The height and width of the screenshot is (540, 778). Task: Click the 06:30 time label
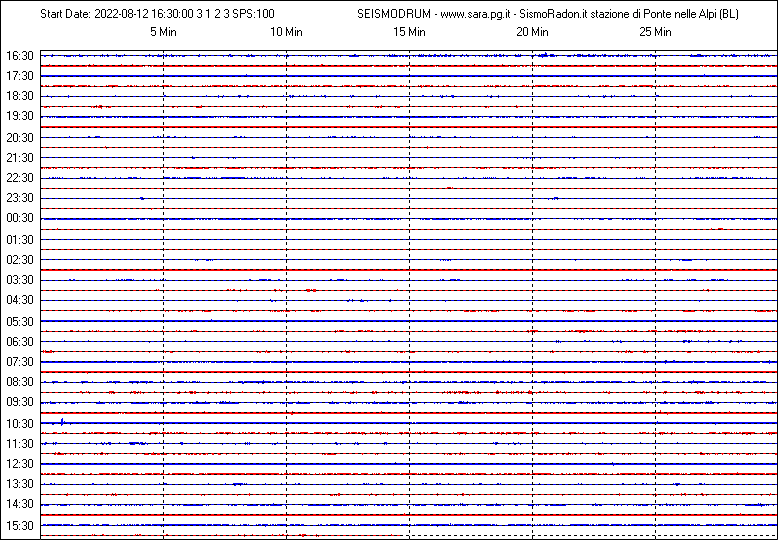coord(20,341)
